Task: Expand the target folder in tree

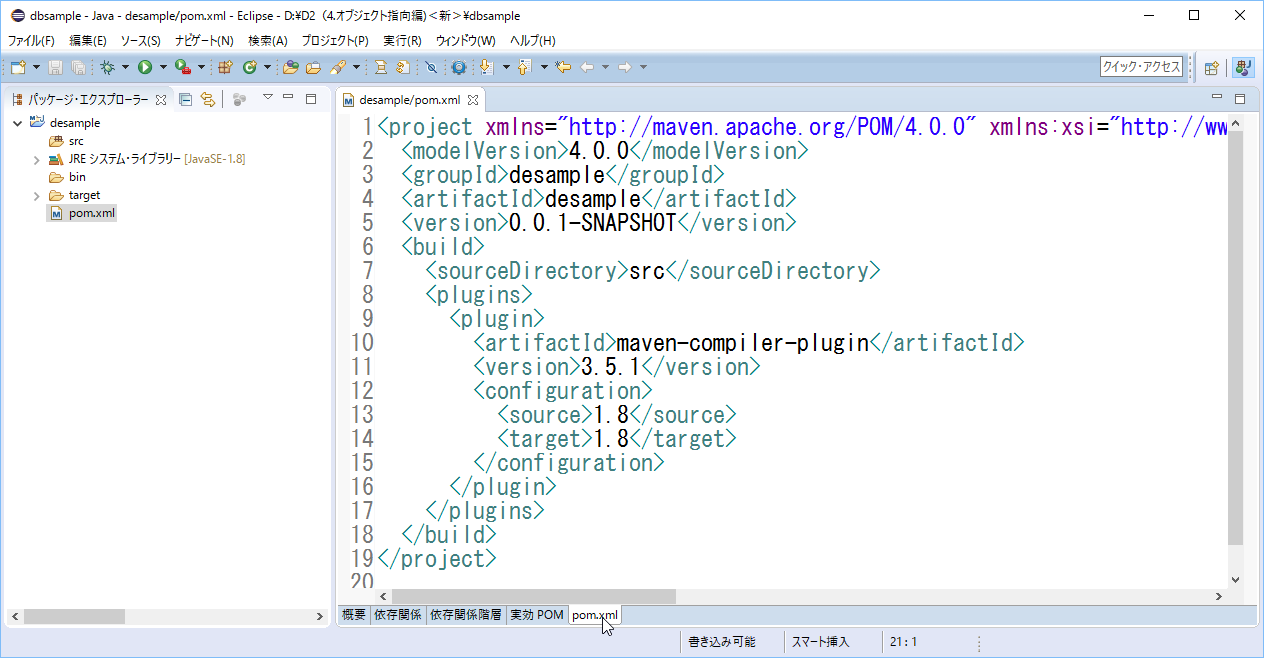Action: tap(37, 195)
